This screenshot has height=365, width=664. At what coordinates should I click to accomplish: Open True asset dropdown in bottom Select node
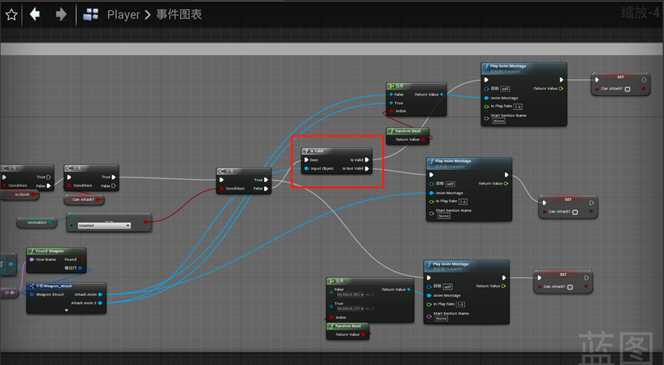click(x=356, y=308)
